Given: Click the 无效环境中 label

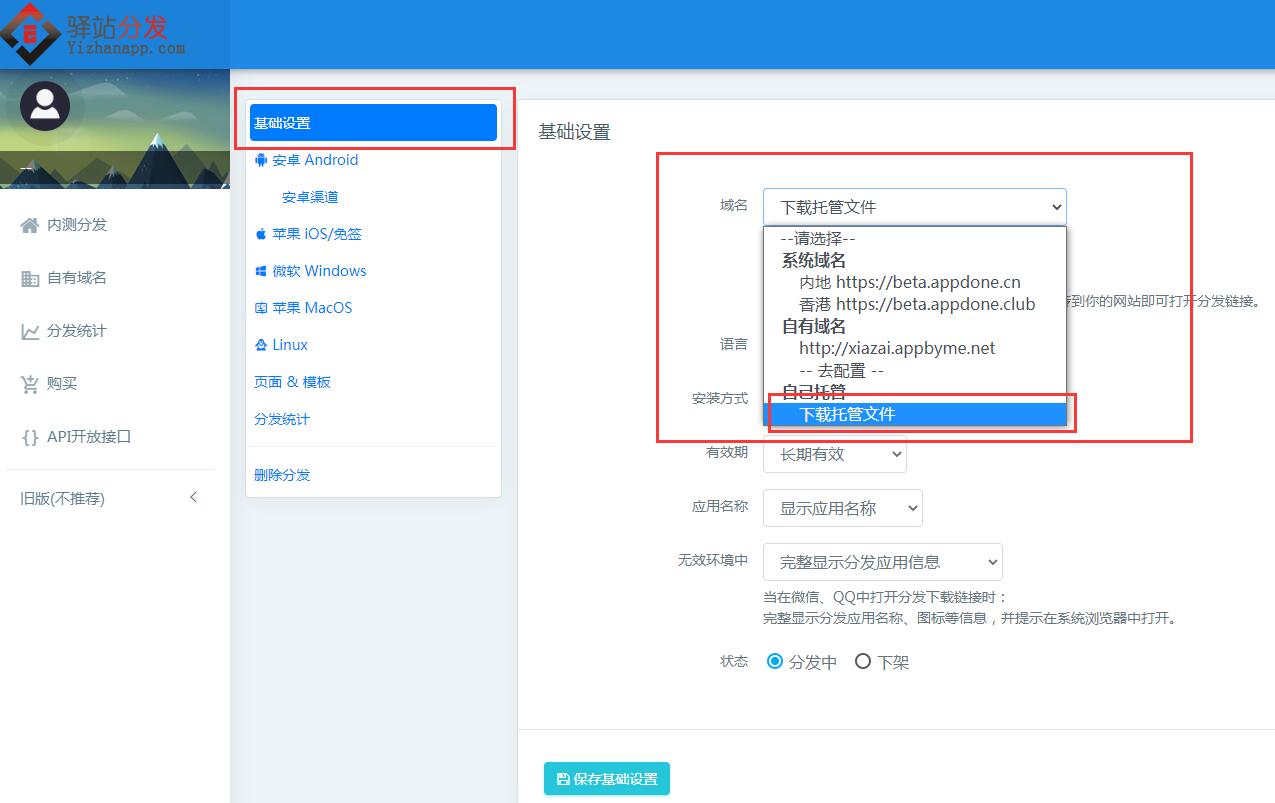Looking at the screenshot, I should (713, 560).
